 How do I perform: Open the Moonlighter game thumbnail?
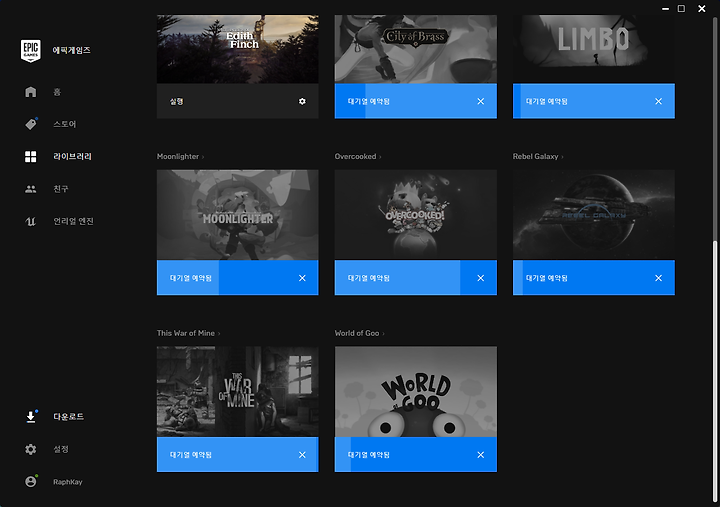click(237, 215)
